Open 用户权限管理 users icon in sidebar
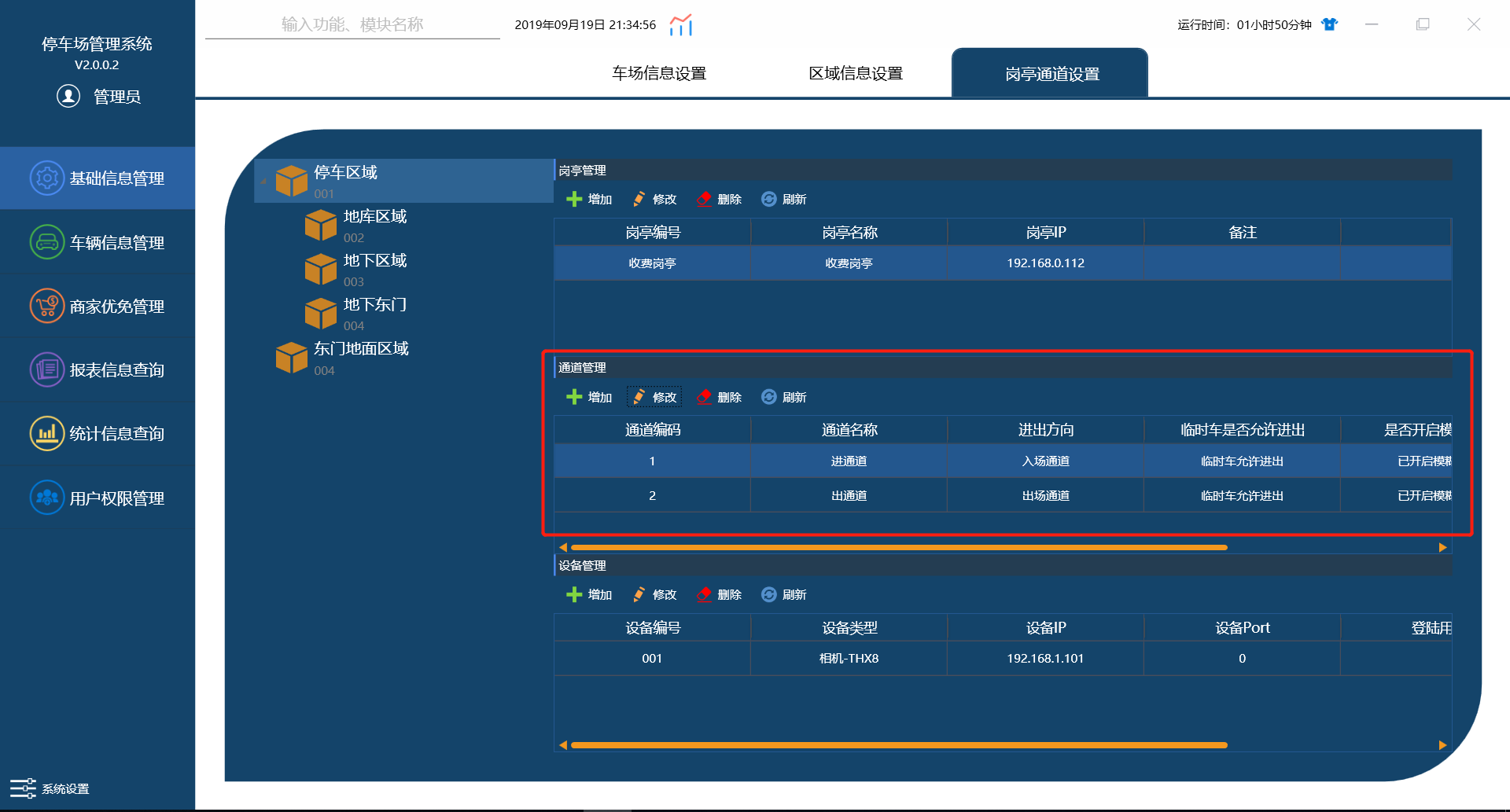Viewport: 1510px width, 812px height. tap(47, 498)
